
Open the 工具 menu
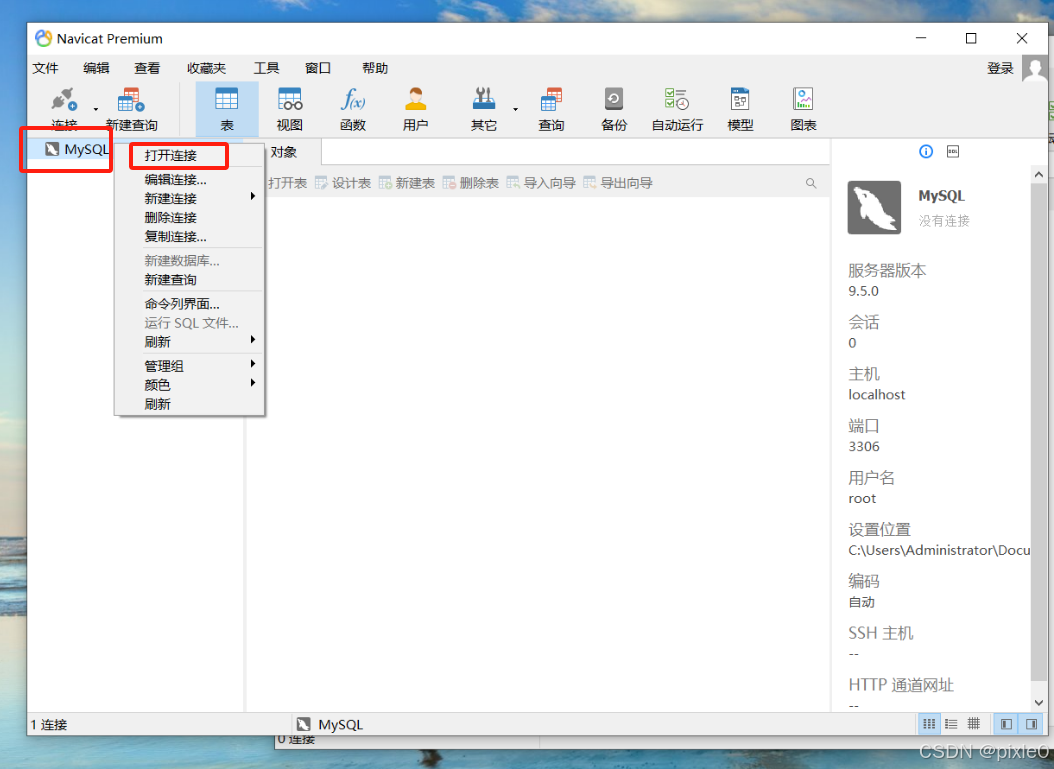click(x=266, y=69)
